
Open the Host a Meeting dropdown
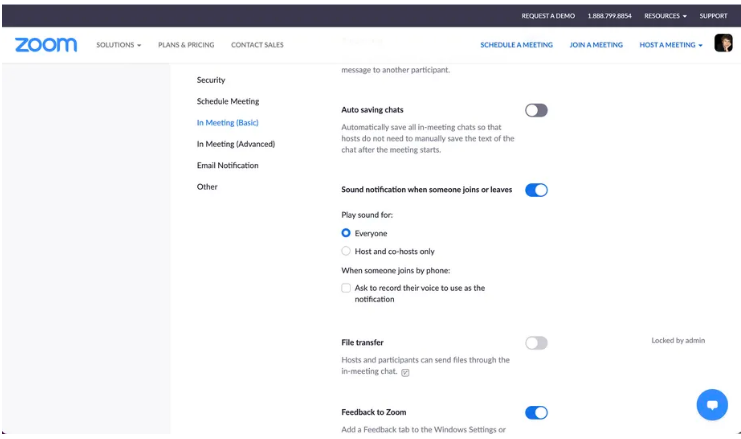click(671, 45)
